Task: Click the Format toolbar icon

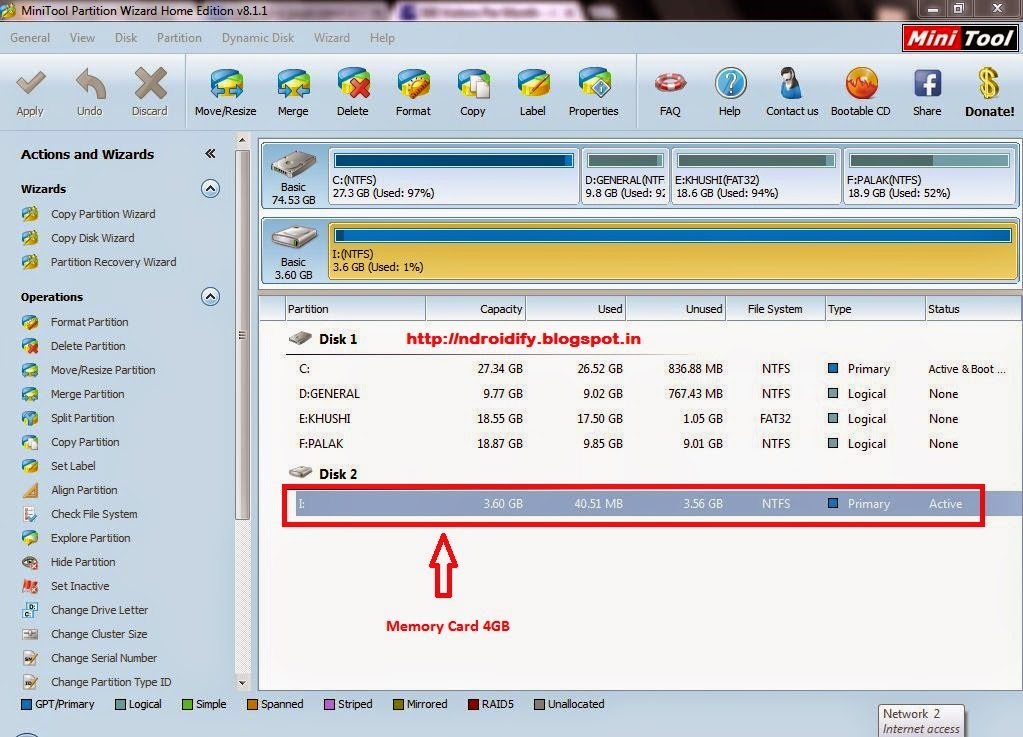Action: tap(413, 83)
